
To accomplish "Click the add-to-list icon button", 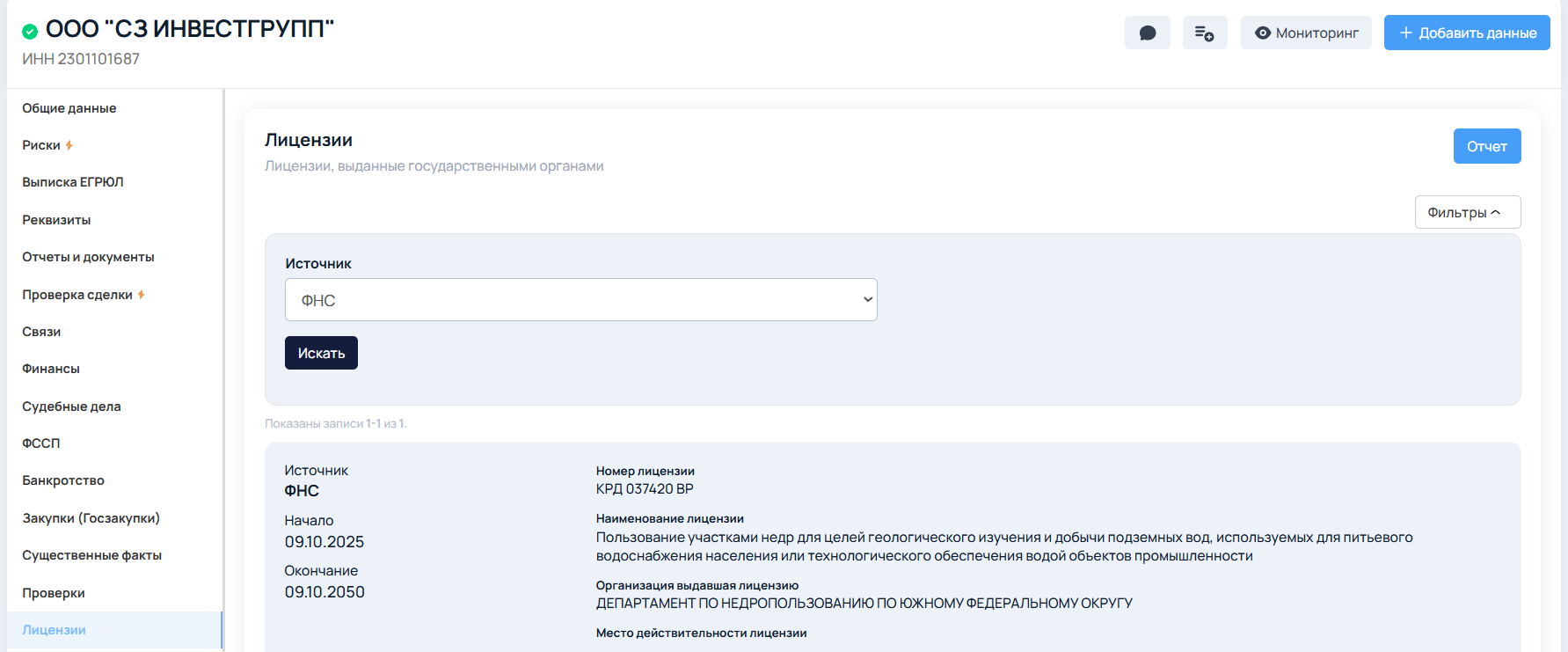I will pyautogui.click(x=1204, y=33).
